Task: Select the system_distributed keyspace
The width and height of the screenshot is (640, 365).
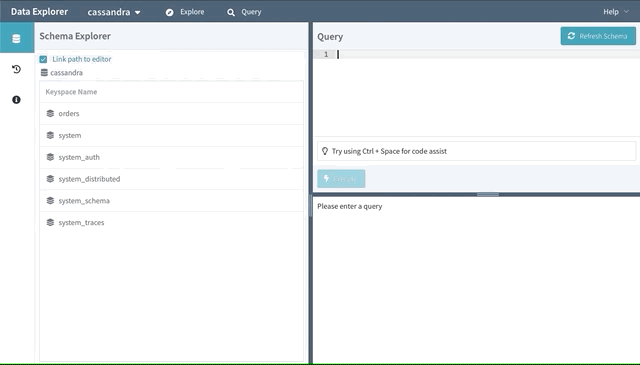Action: pyautogui.click(x=171, y=179)
